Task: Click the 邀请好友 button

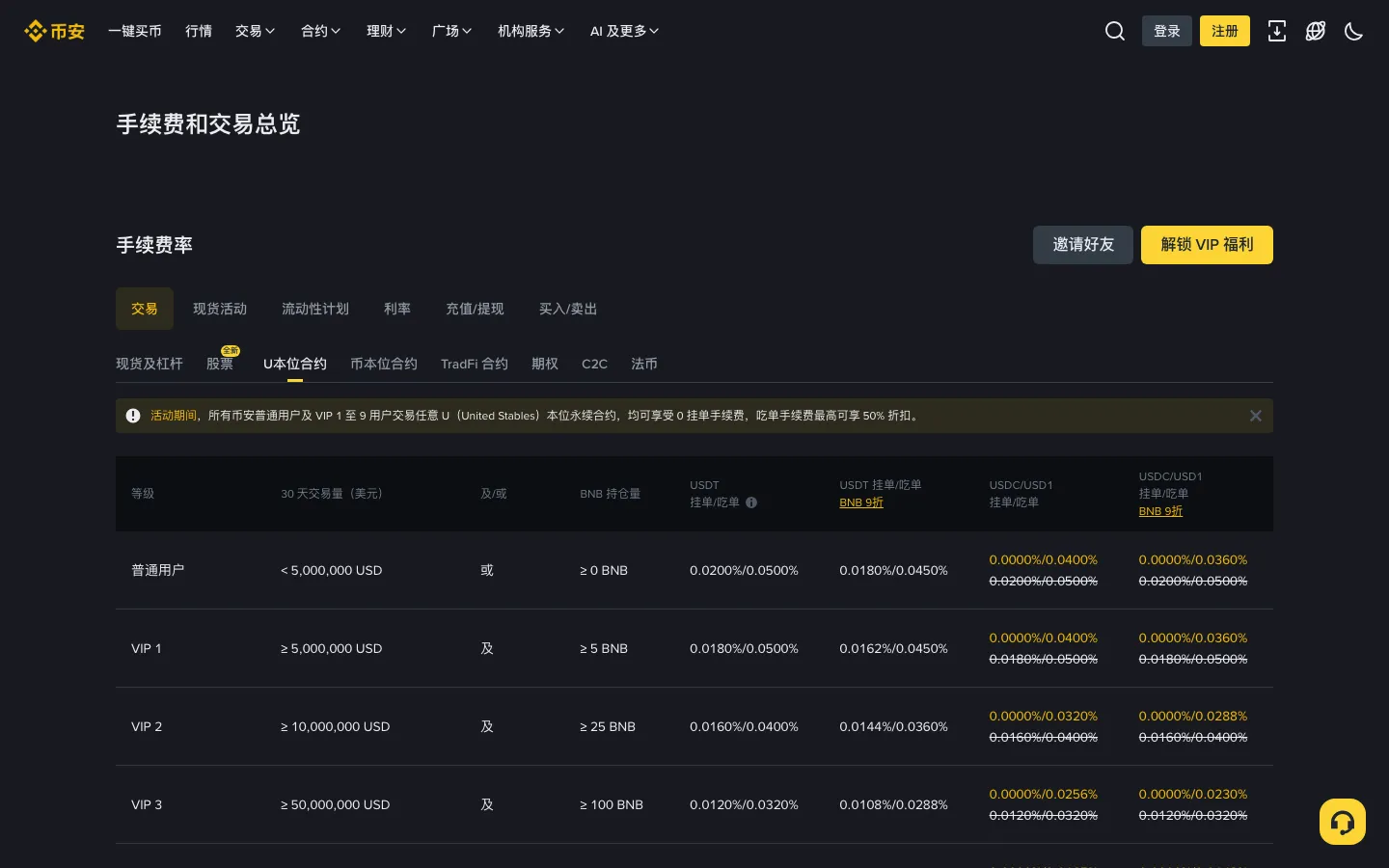Action: click(x=1083, y=245)
